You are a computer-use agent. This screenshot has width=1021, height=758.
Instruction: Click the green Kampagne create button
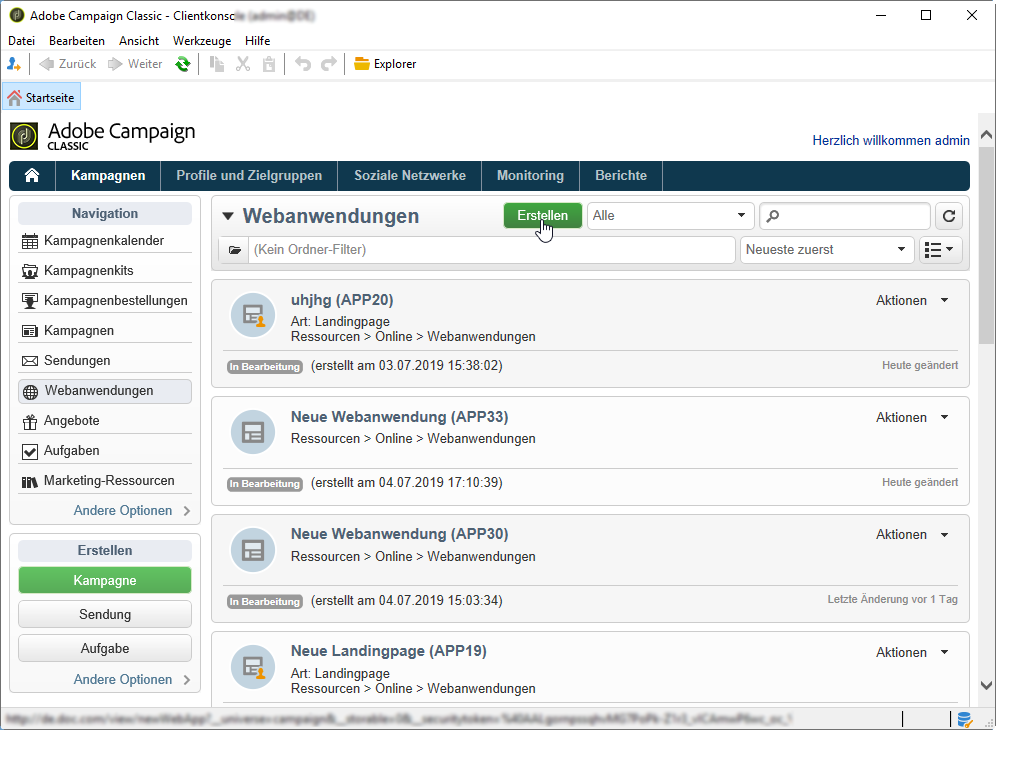point(105,580)
